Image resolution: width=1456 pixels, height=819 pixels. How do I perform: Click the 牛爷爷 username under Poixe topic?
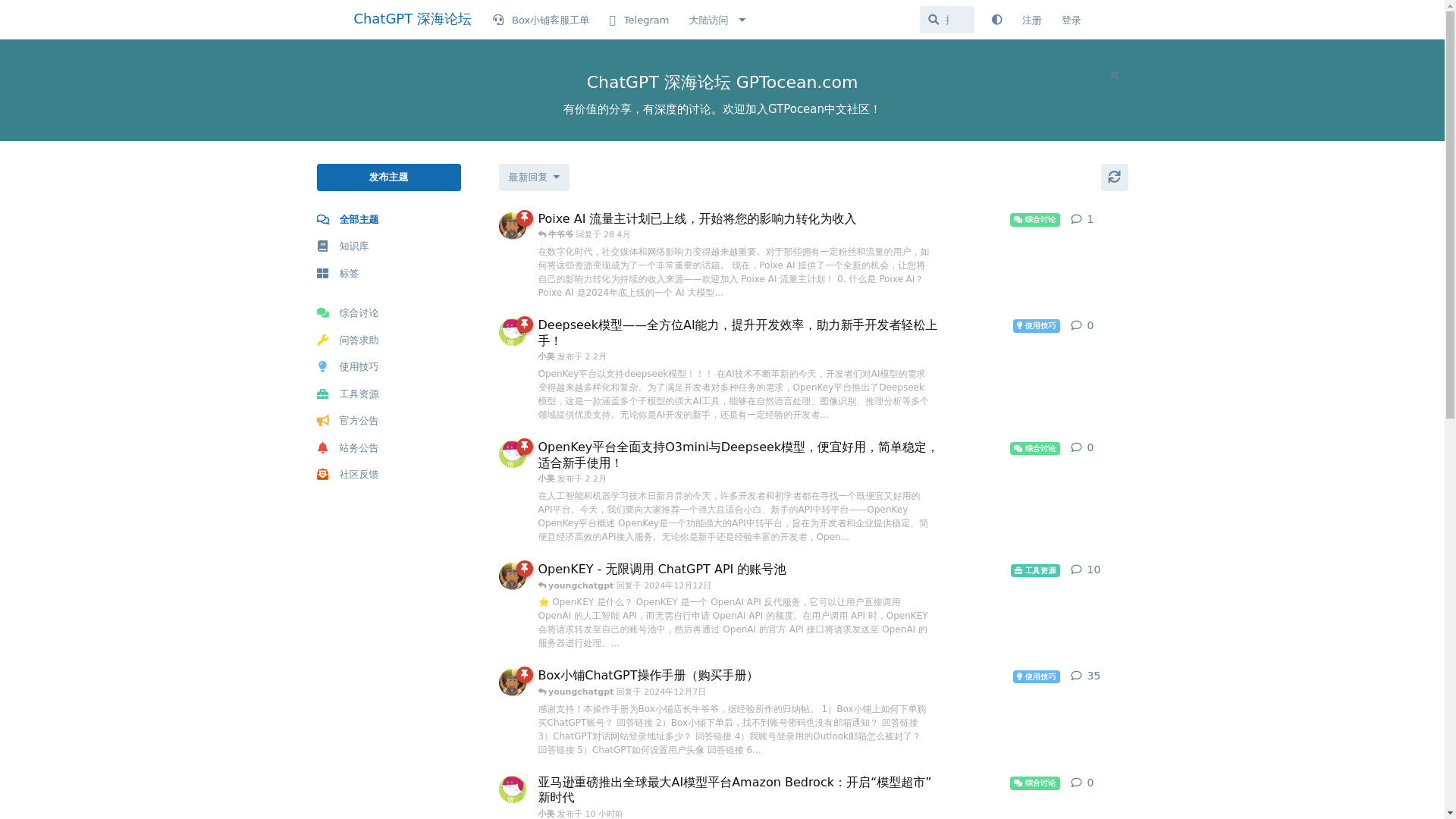[x=560, y=235]
